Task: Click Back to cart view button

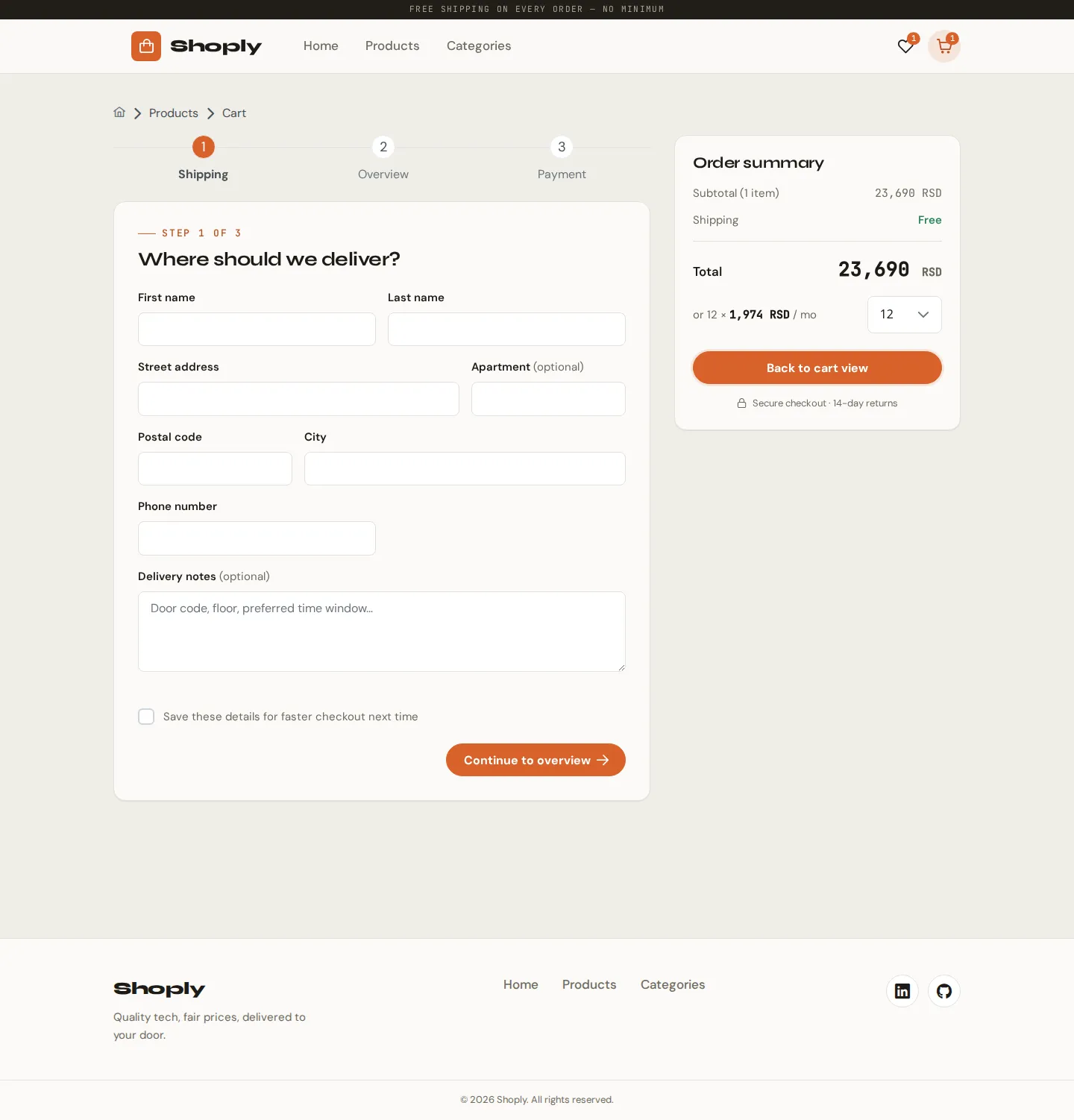Action: point(817,368)
